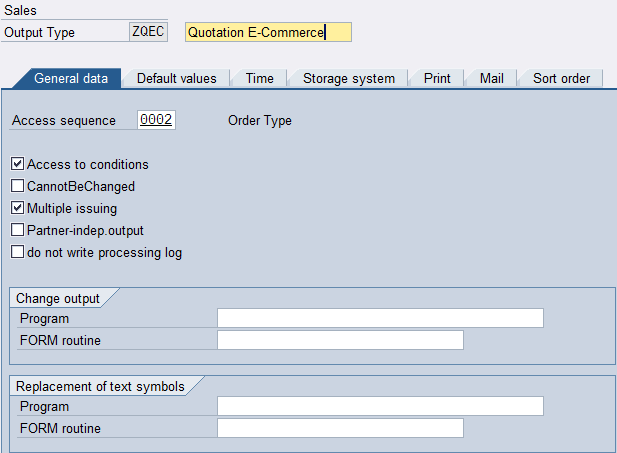Select Program field in Replacement of text symbols
Screen dimensions: 617x453
[380, 406]
